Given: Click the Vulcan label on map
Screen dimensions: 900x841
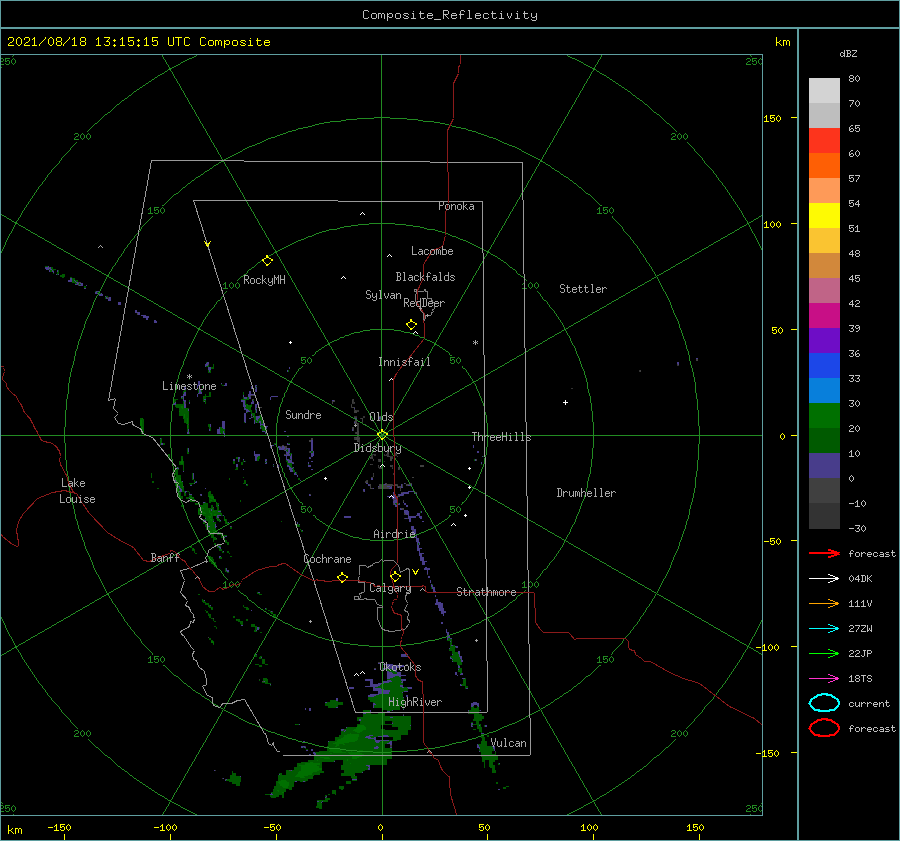Looking at the screenshot, I should [x=509, y=743].
